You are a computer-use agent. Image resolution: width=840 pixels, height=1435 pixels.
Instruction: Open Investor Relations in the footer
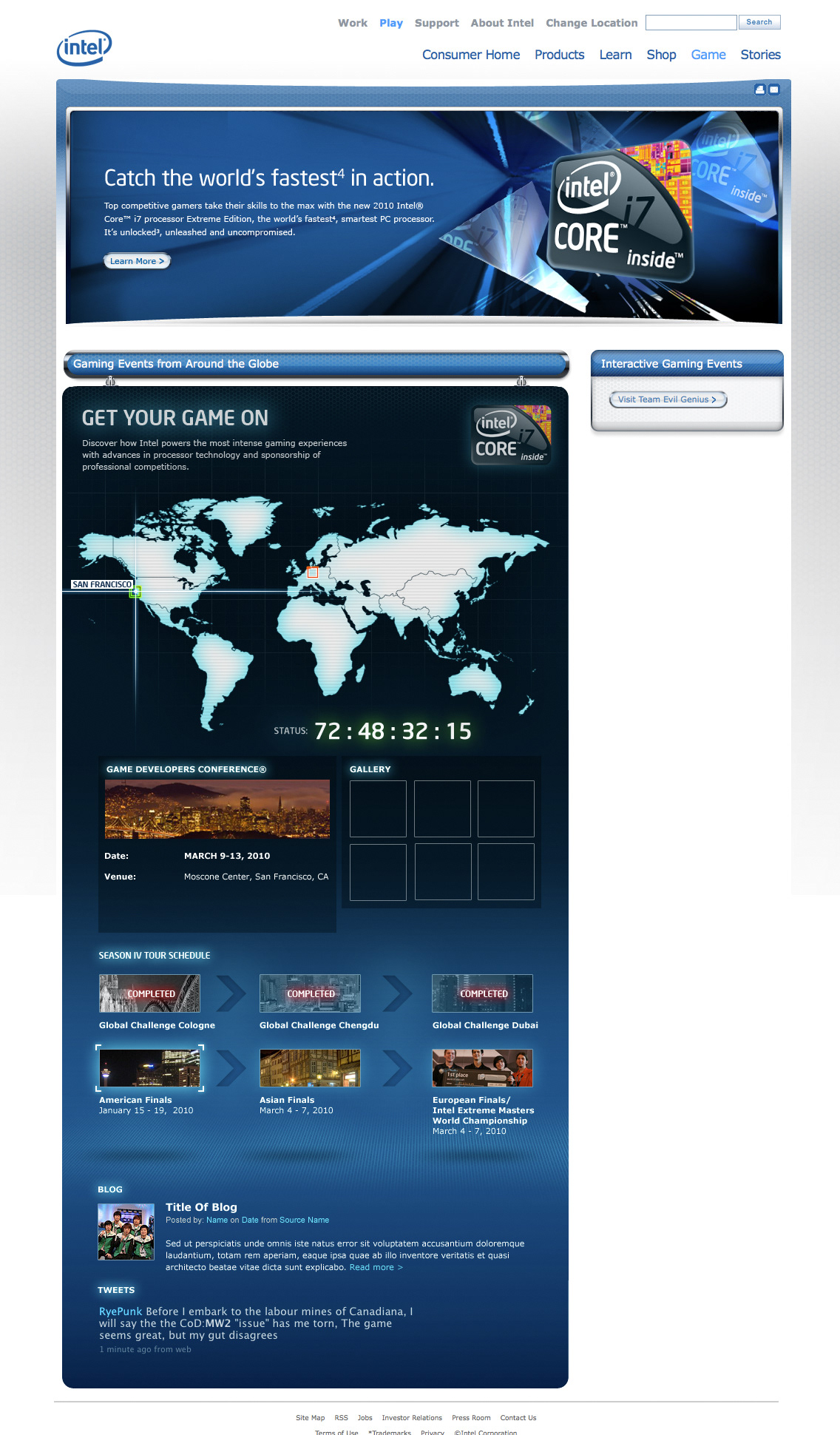(412, 1418)
